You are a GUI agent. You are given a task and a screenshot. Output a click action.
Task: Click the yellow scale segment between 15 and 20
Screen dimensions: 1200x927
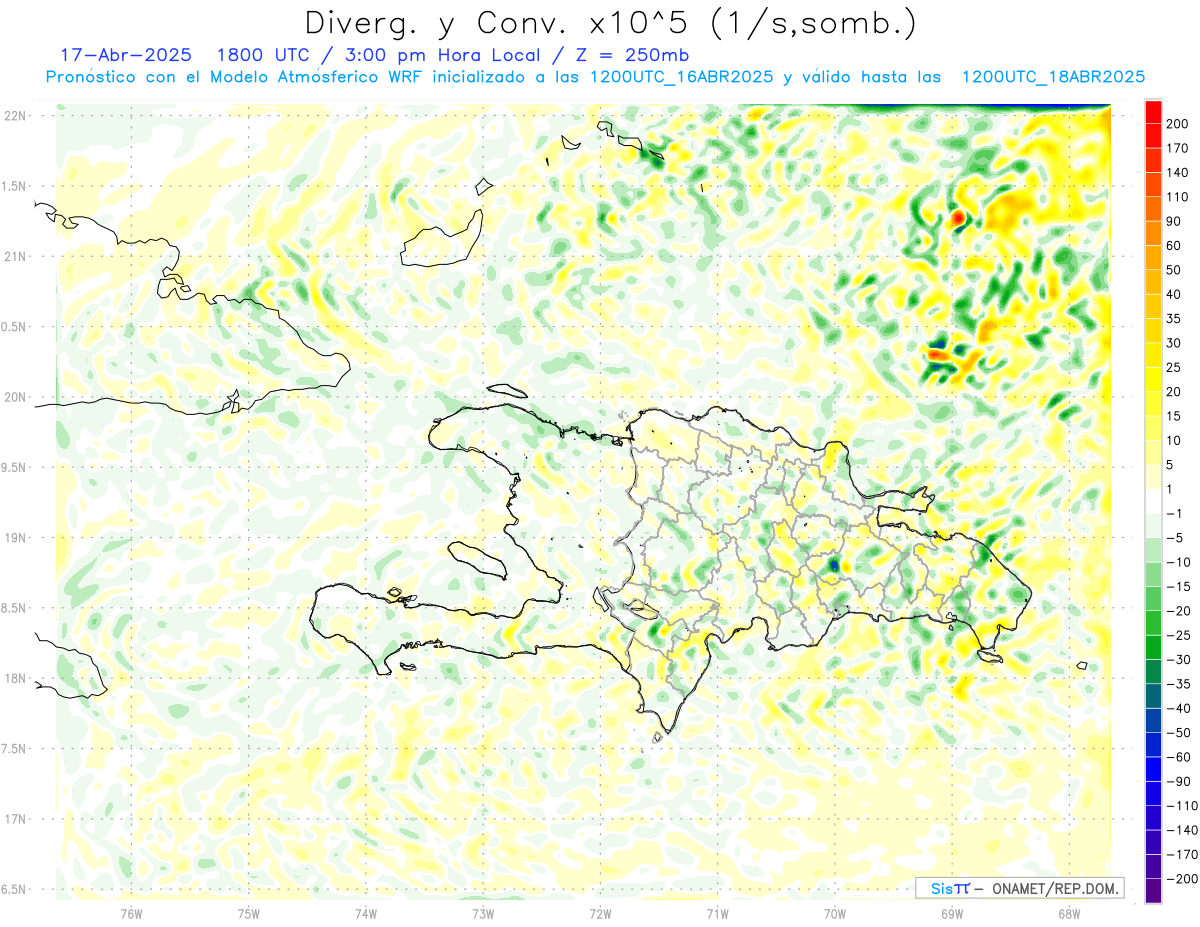tap(1153, 404)
